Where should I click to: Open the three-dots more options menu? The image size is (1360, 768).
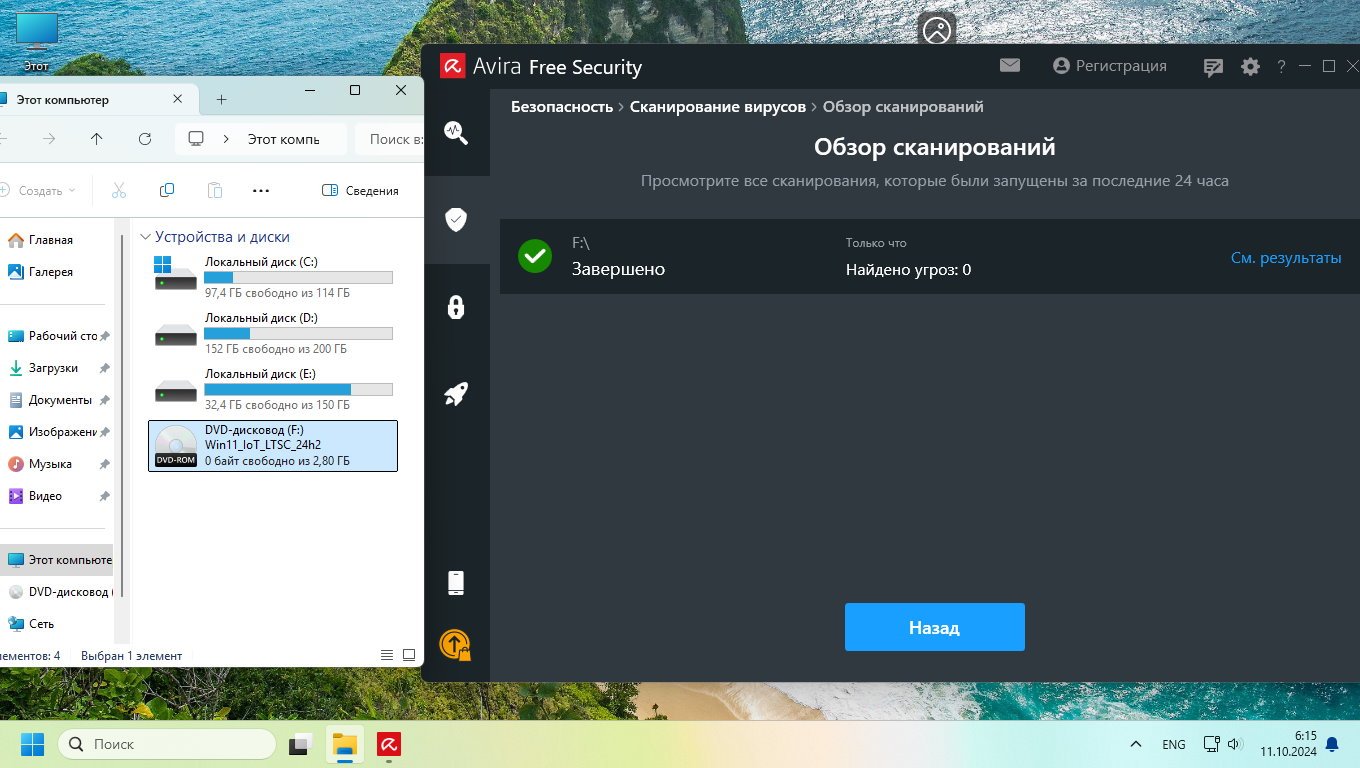tap(261, 190)
